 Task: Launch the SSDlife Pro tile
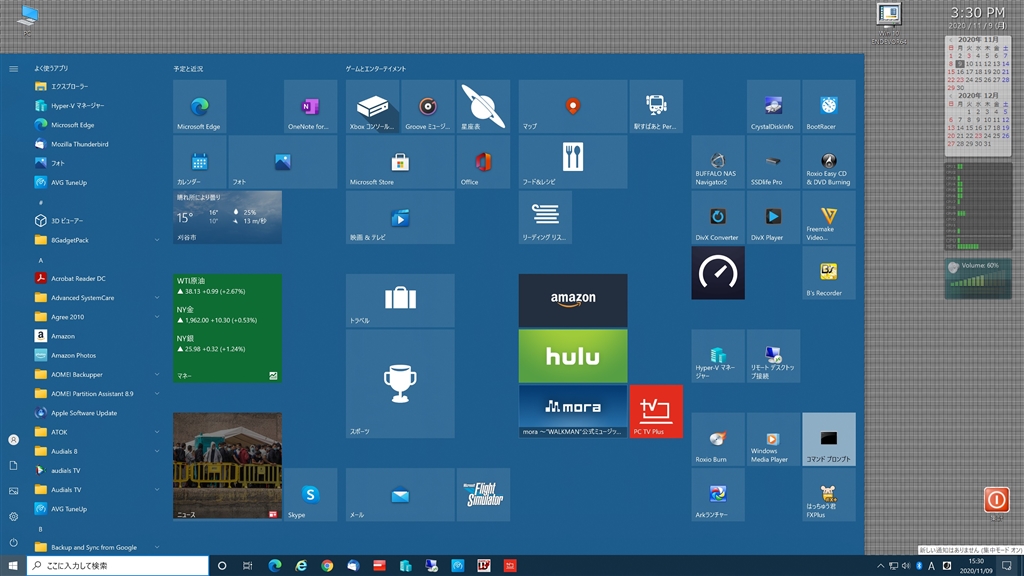[x=773, y=162]
